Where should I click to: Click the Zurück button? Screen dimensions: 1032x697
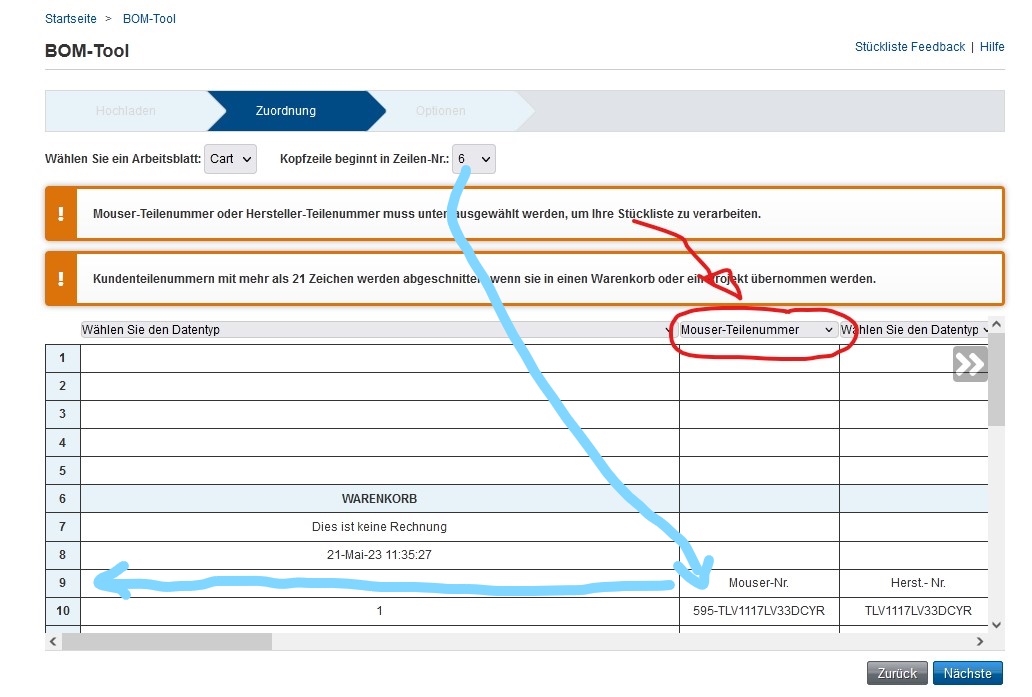pyautogui.click(x=897, y=673)
